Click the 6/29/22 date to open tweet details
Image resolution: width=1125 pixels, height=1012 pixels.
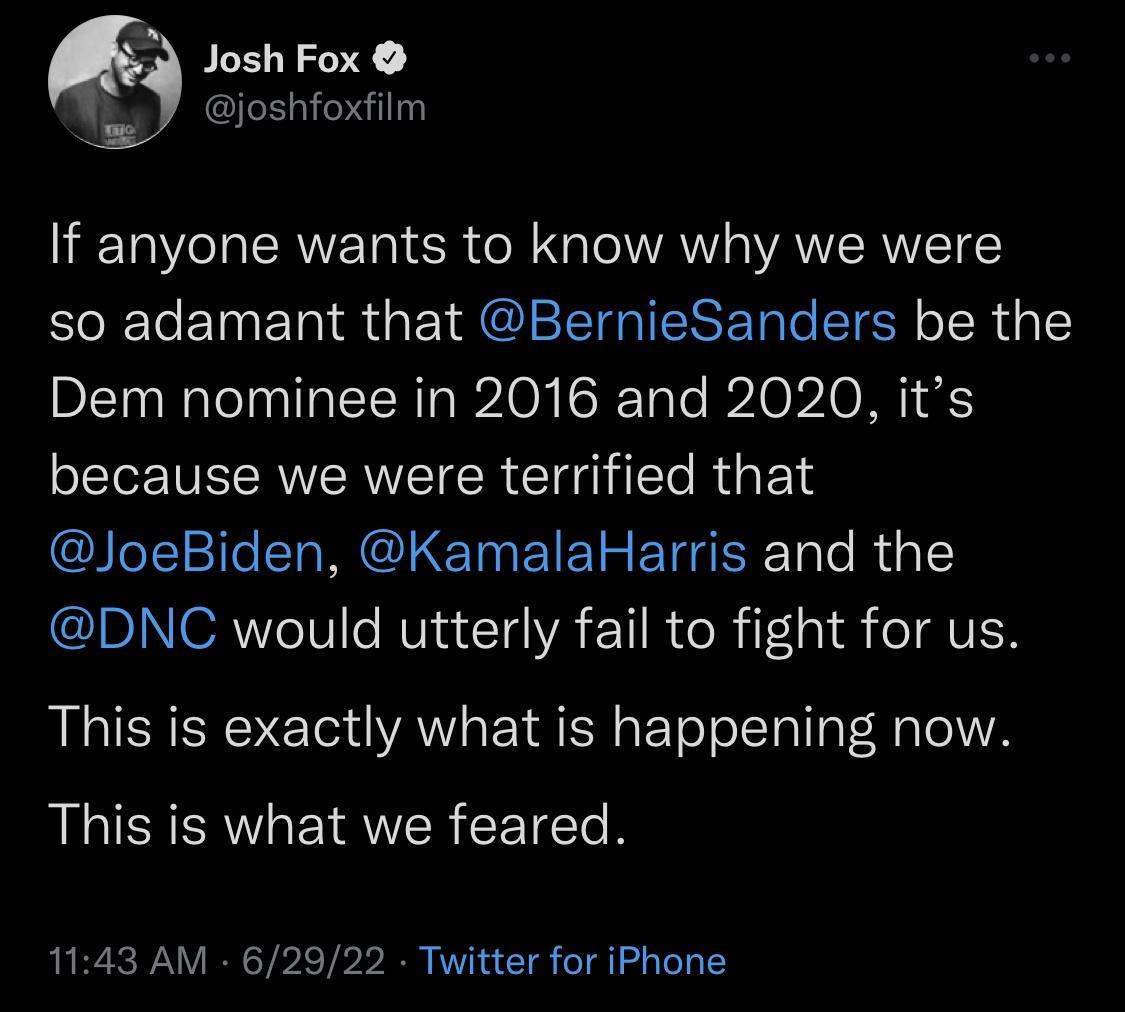point(315,961)
